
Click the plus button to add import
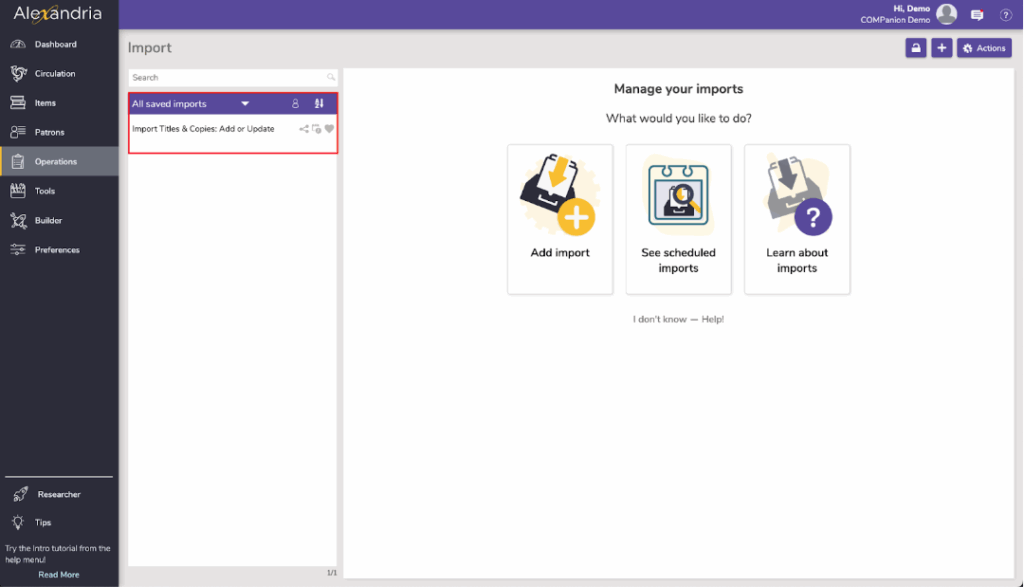coord(941,48)
